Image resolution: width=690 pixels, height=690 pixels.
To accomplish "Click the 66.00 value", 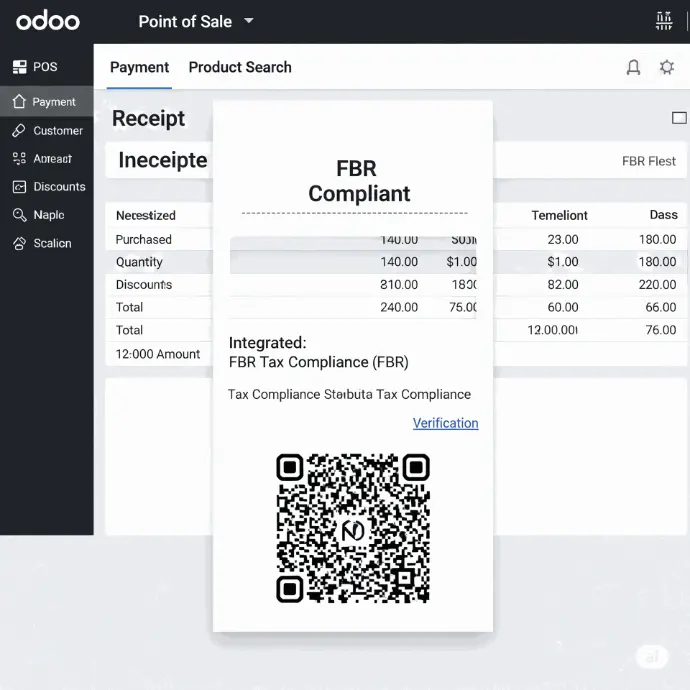I will pos(661,307).
